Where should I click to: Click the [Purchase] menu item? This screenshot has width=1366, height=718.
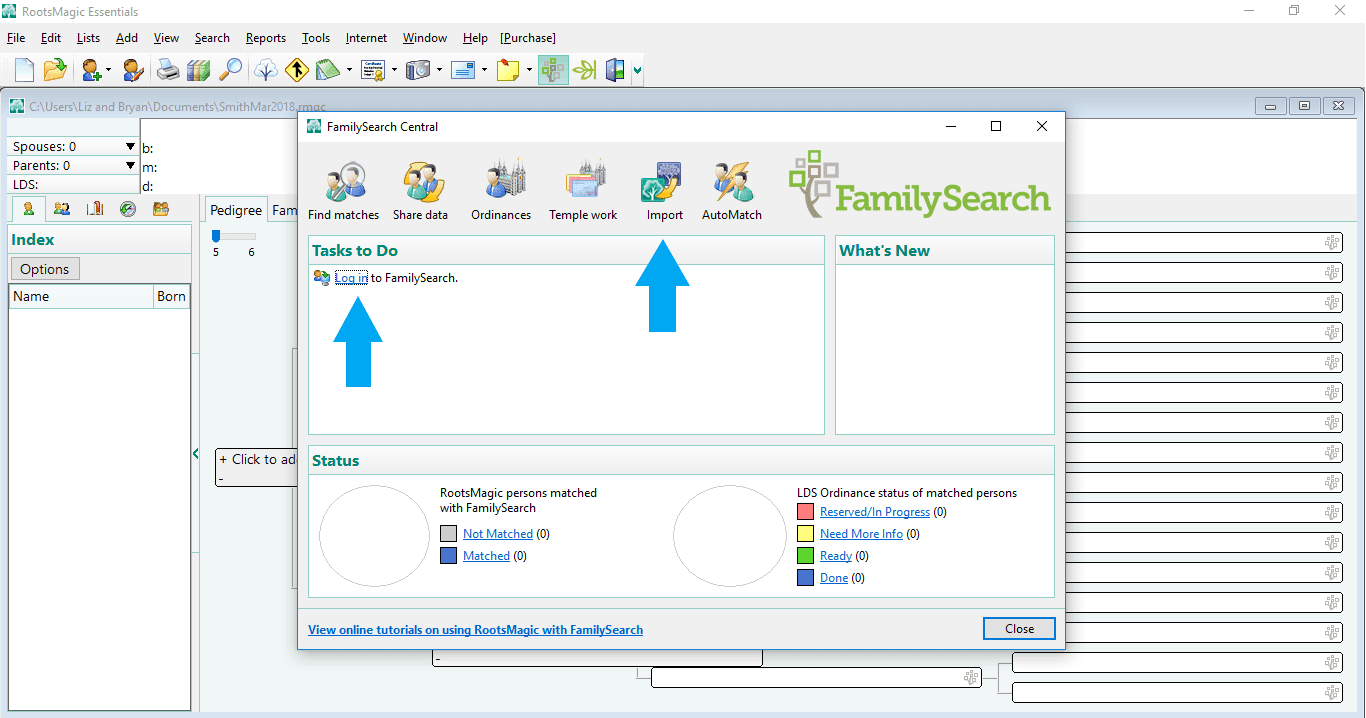pyautogui.click(x=528, y=38)
